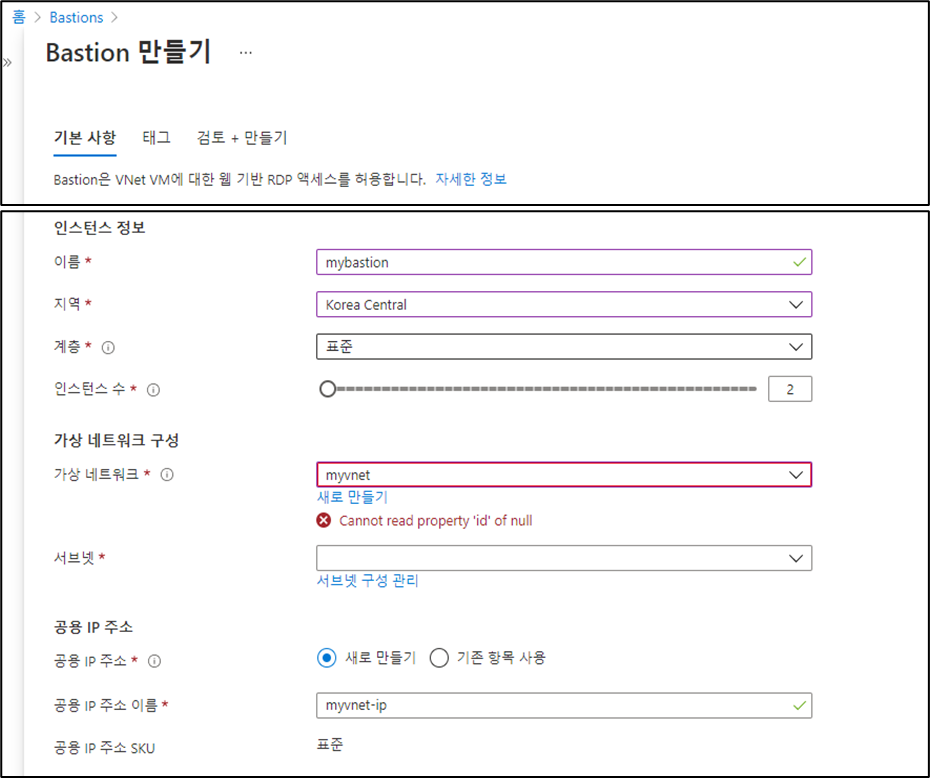Click the 공용 IP 주소 SKU label
Viewport: 930px width, 778px height.
[x=104, y=748]
